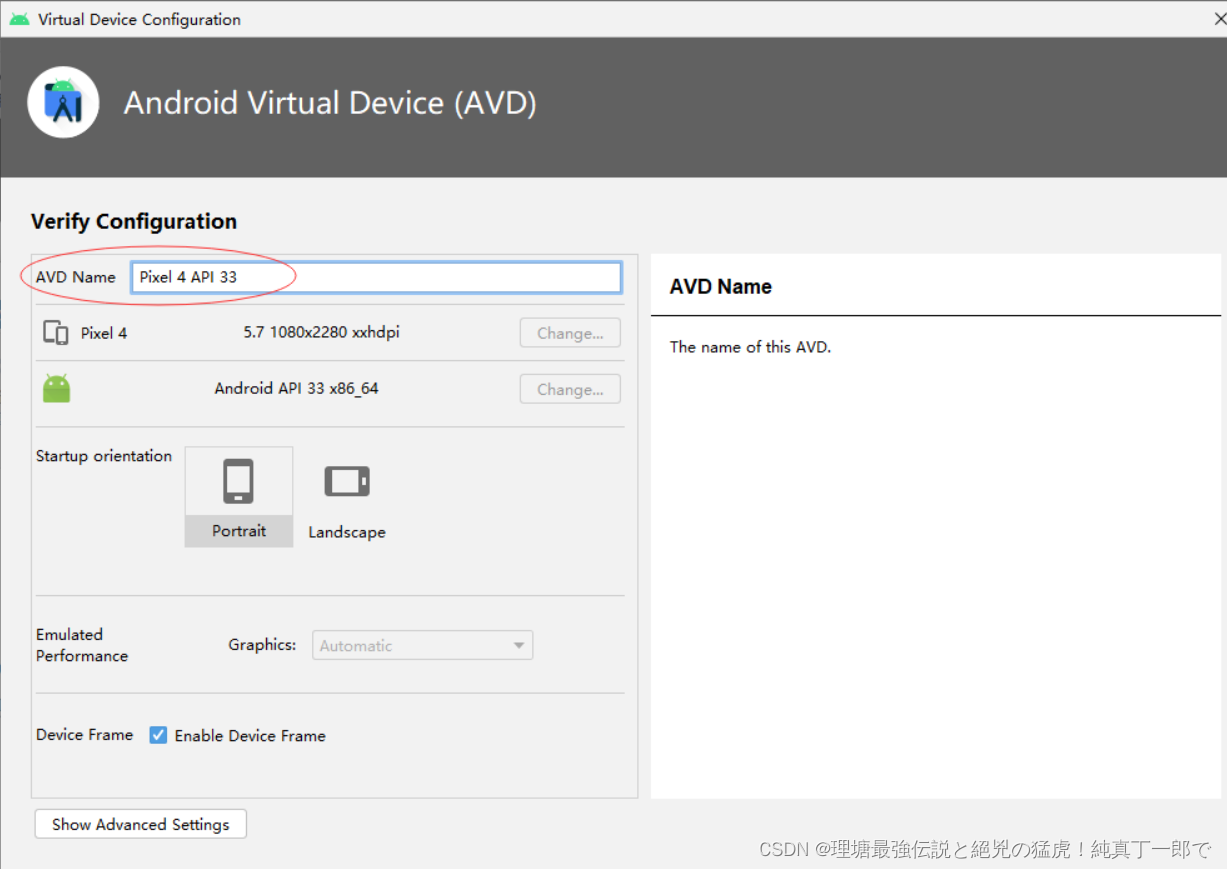Click the '5.7 1080x2280 xxhdpi' text
The width and height of the screenshot is (1227, 869).
pyautogui.click(x=321, y=332)
